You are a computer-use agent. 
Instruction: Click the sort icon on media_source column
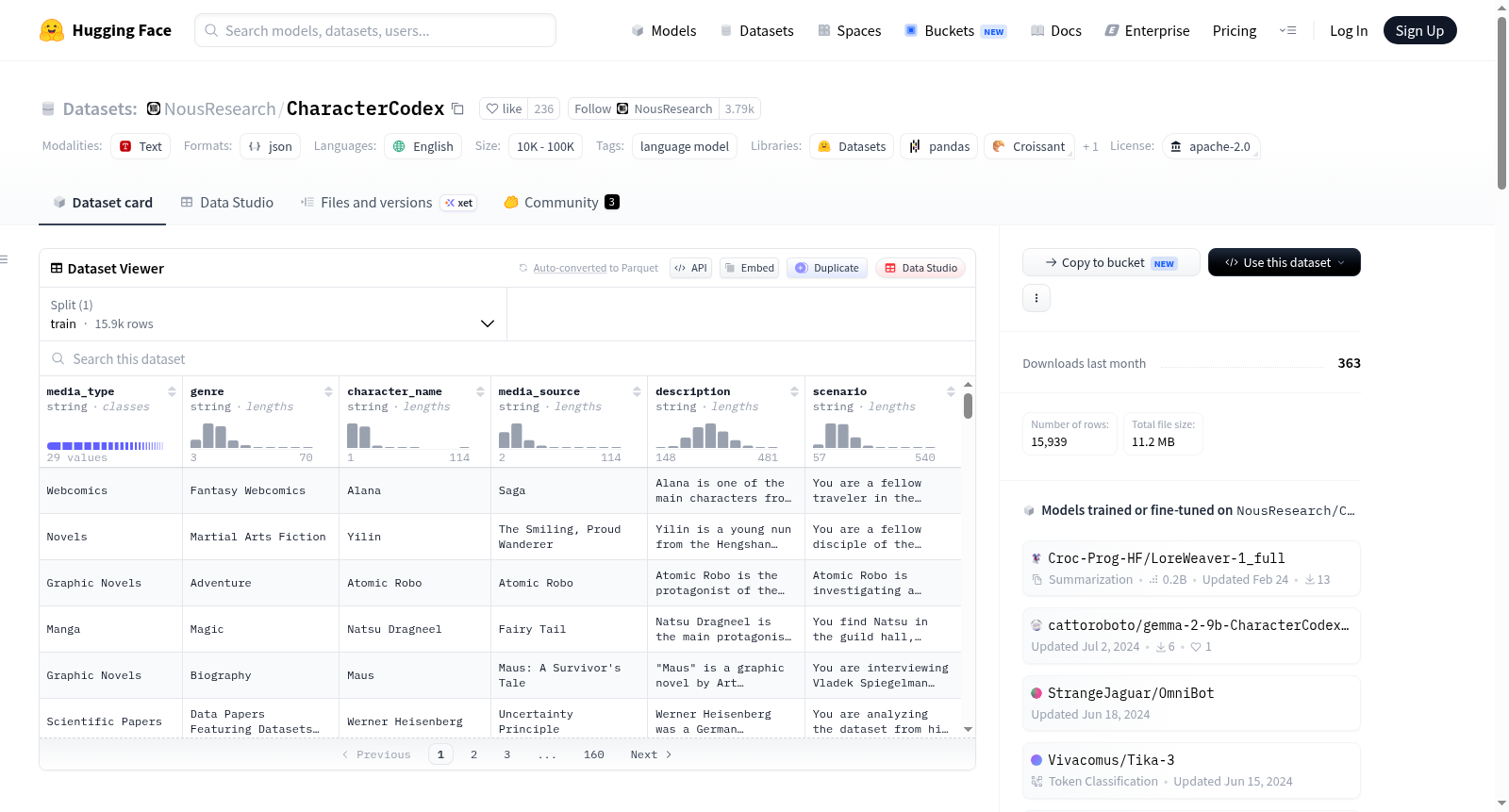[637, 391]
